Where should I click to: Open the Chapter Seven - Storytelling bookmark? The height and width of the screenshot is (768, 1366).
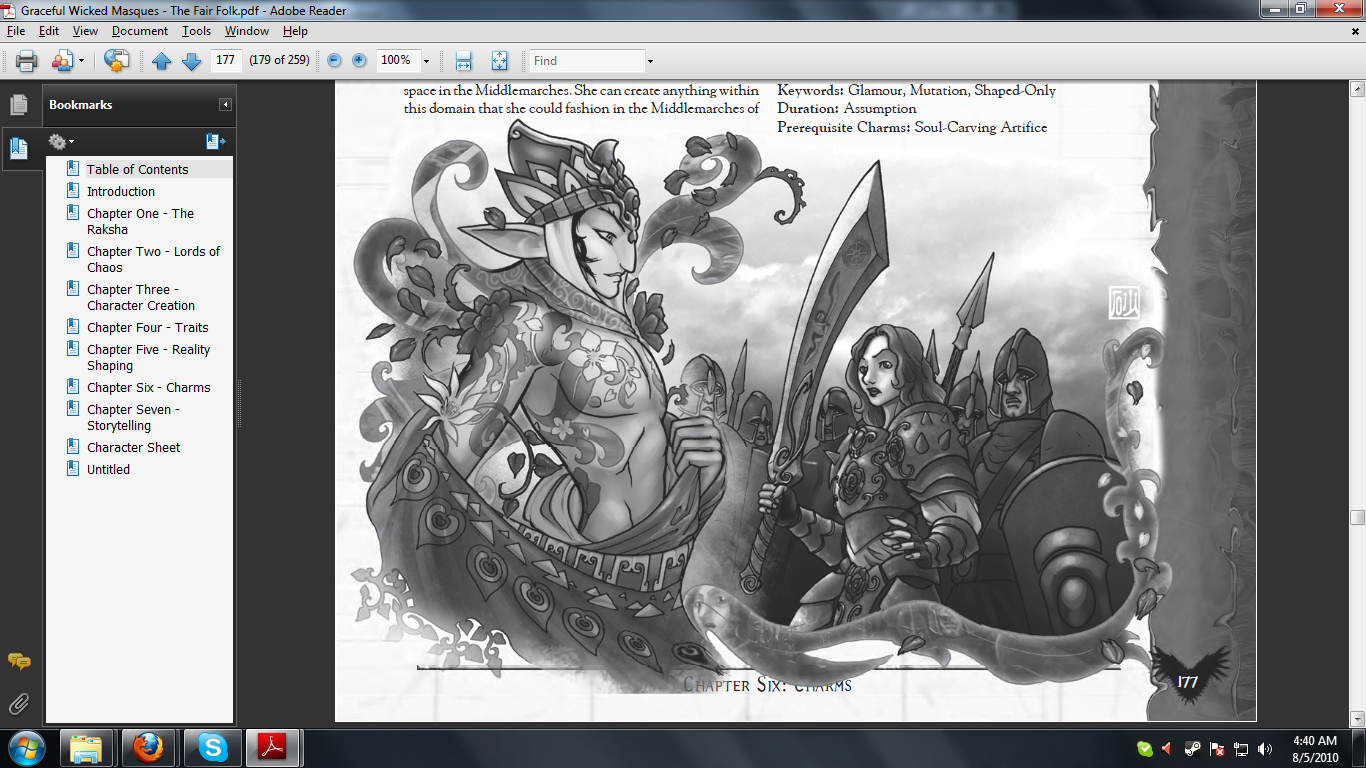133,417
